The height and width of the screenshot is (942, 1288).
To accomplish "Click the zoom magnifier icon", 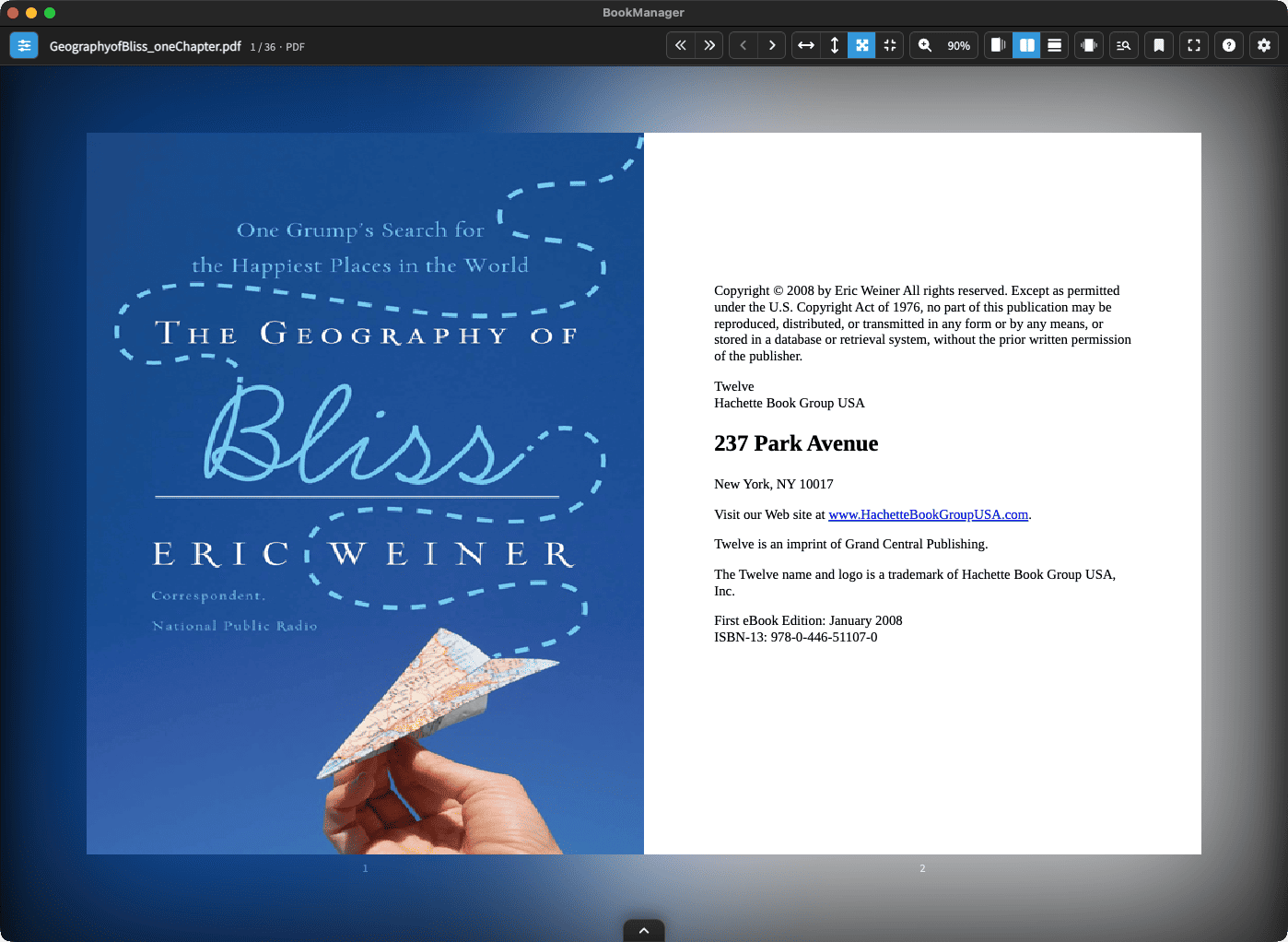I will point(925,45).
